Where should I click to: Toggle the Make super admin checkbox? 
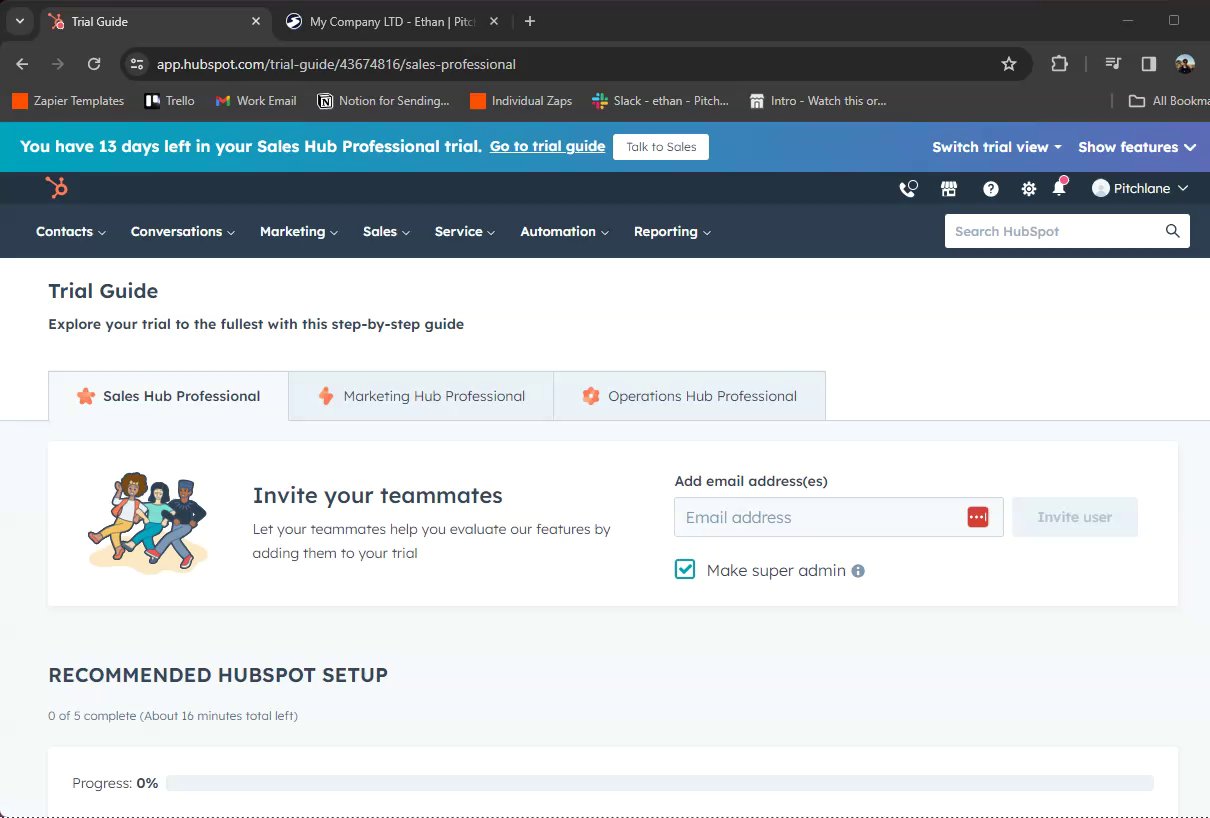click(x=685, y=570)
